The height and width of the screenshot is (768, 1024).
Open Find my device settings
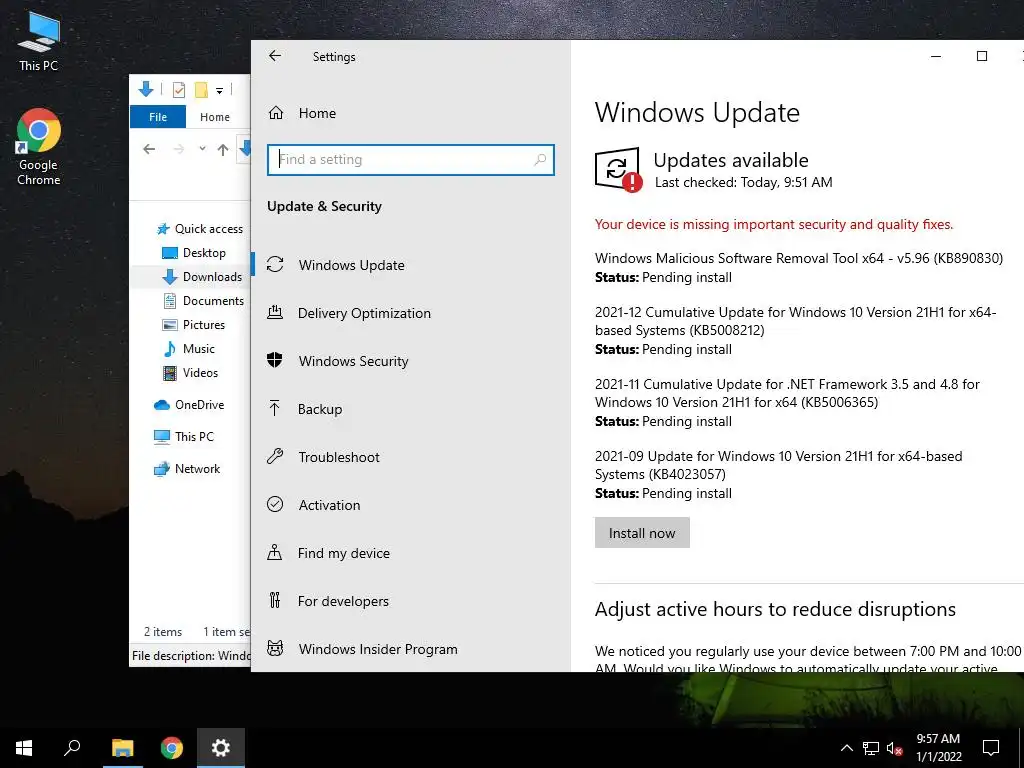(410, 553)
